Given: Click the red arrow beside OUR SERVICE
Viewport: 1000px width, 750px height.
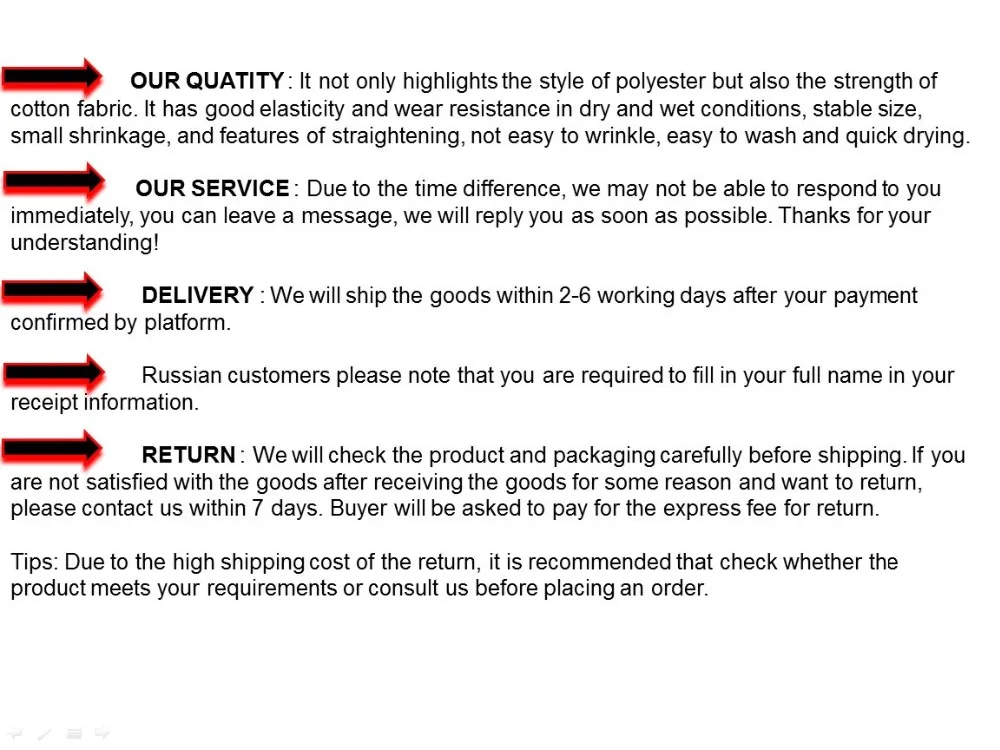Looking at the screenshot, I should pyautogui.click(x=54, y=182).
